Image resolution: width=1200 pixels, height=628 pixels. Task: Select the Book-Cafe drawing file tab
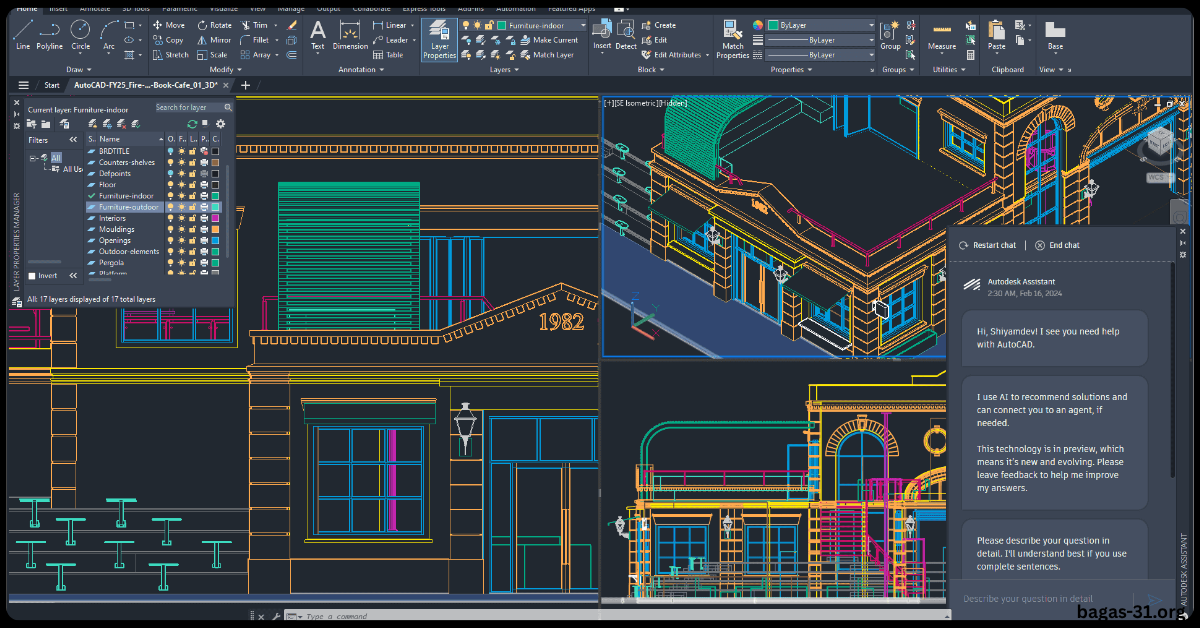pyautogui.click(x=148, y=86)
